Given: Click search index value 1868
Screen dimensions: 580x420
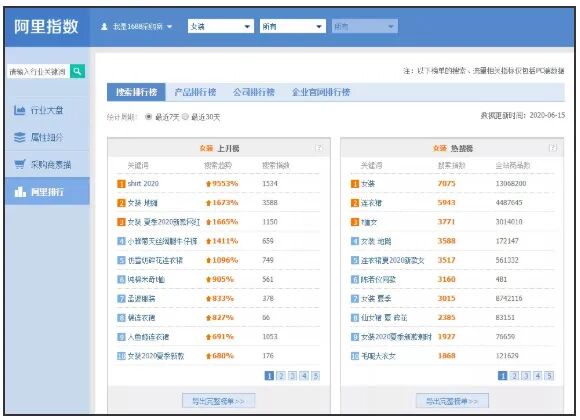Looking at the screenshot, I should pyautogui.click(x=446, y=356).
